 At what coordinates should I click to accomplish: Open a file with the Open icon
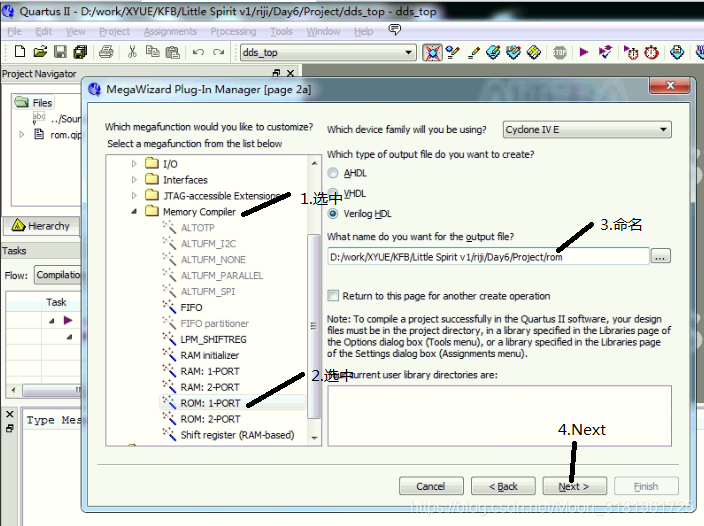click(40, 52)
